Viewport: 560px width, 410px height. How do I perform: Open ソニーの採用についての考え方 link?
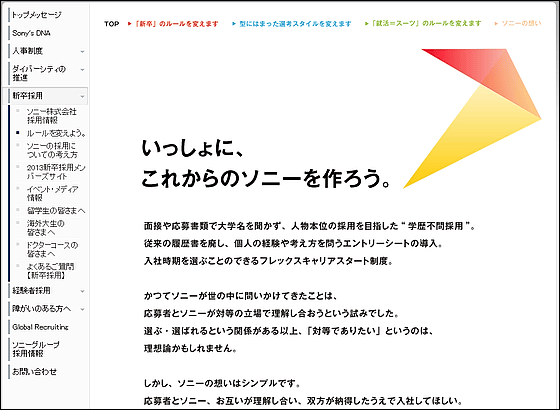[52, 150]
